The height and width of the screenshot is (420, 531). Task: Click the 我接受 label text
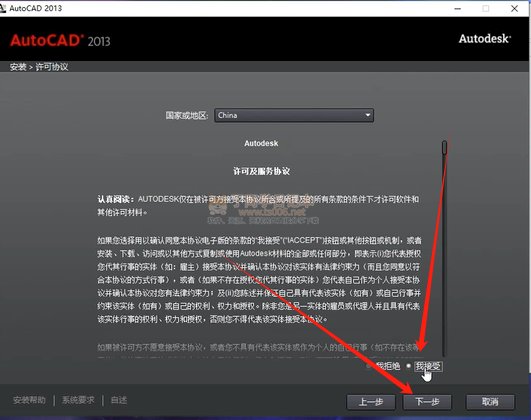tap(428, 366)
